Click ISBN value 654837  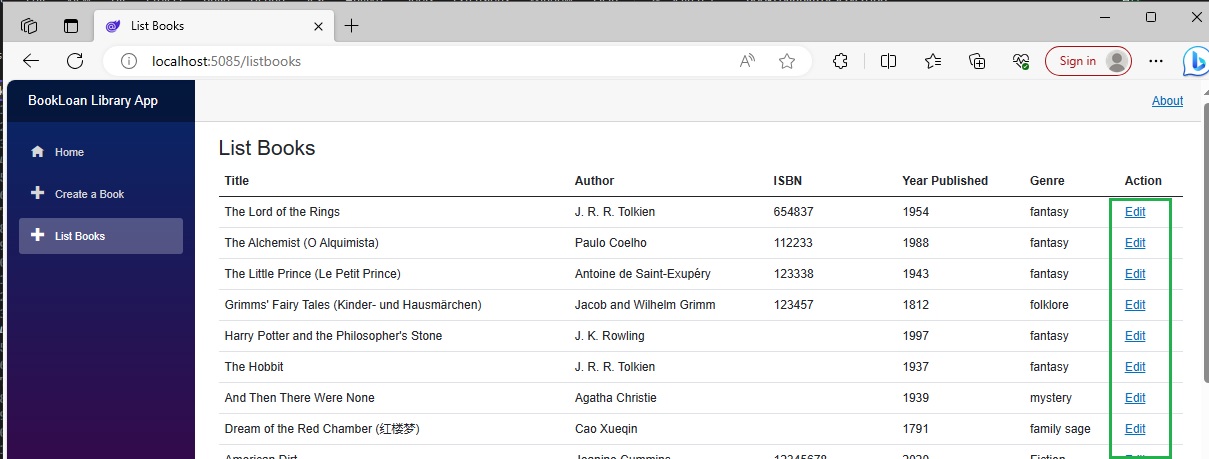(x=794, y=212)
